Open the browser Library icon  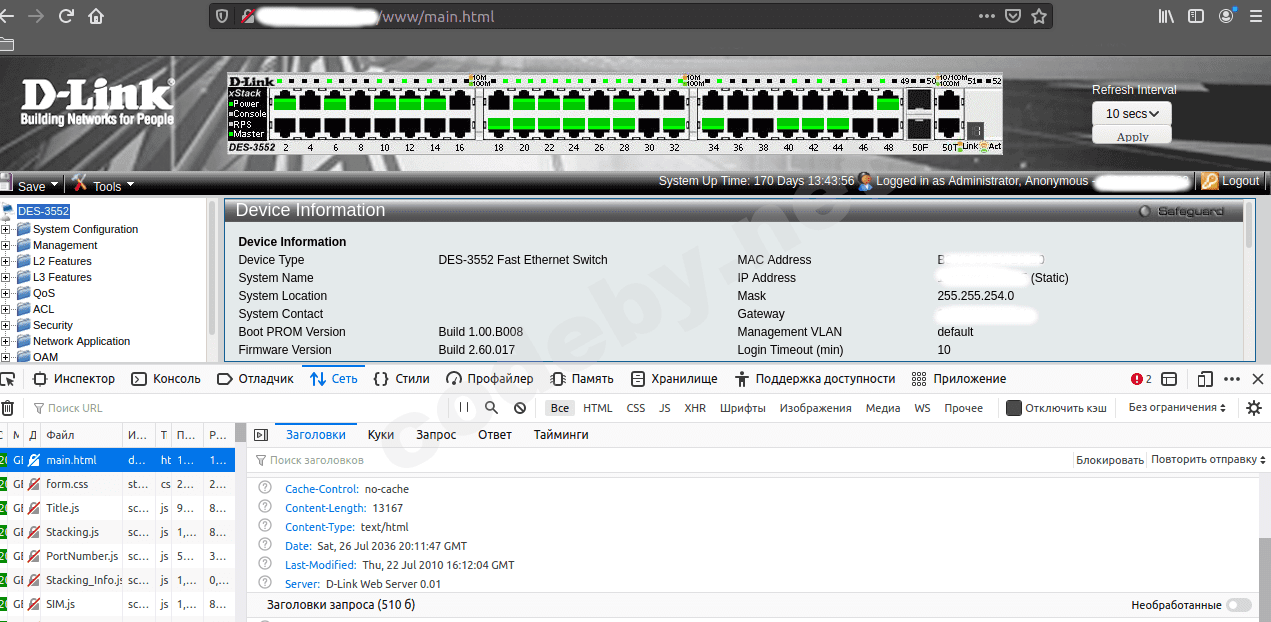pyautogui.click(x=1166, y=16)
